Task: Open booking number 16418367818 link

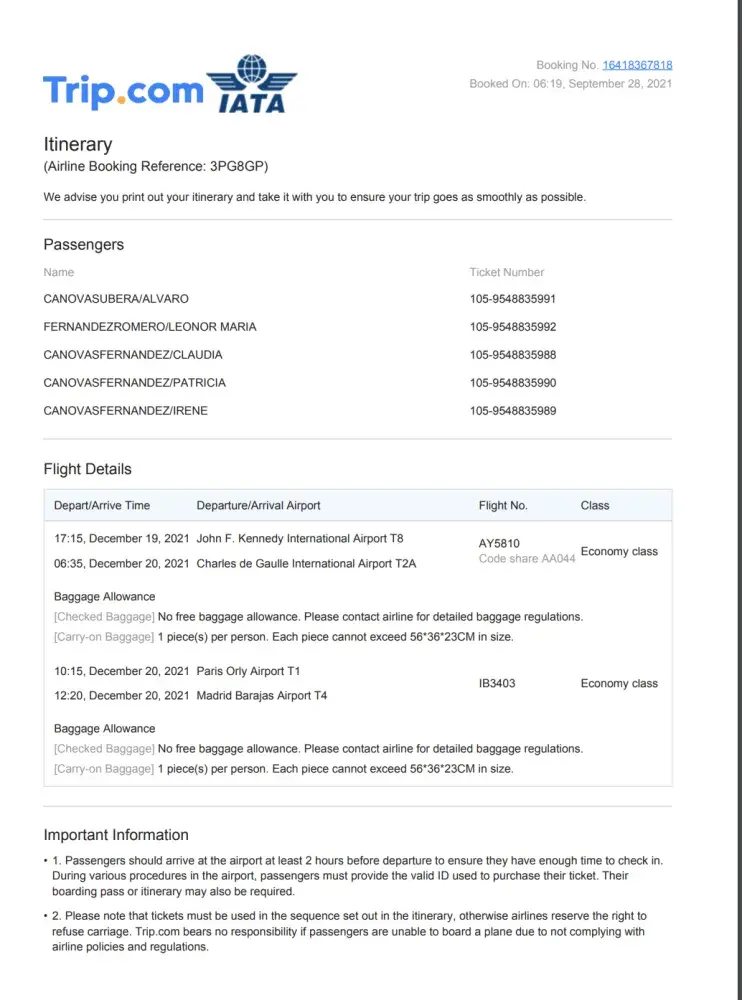Action: (x=637, y=65)
